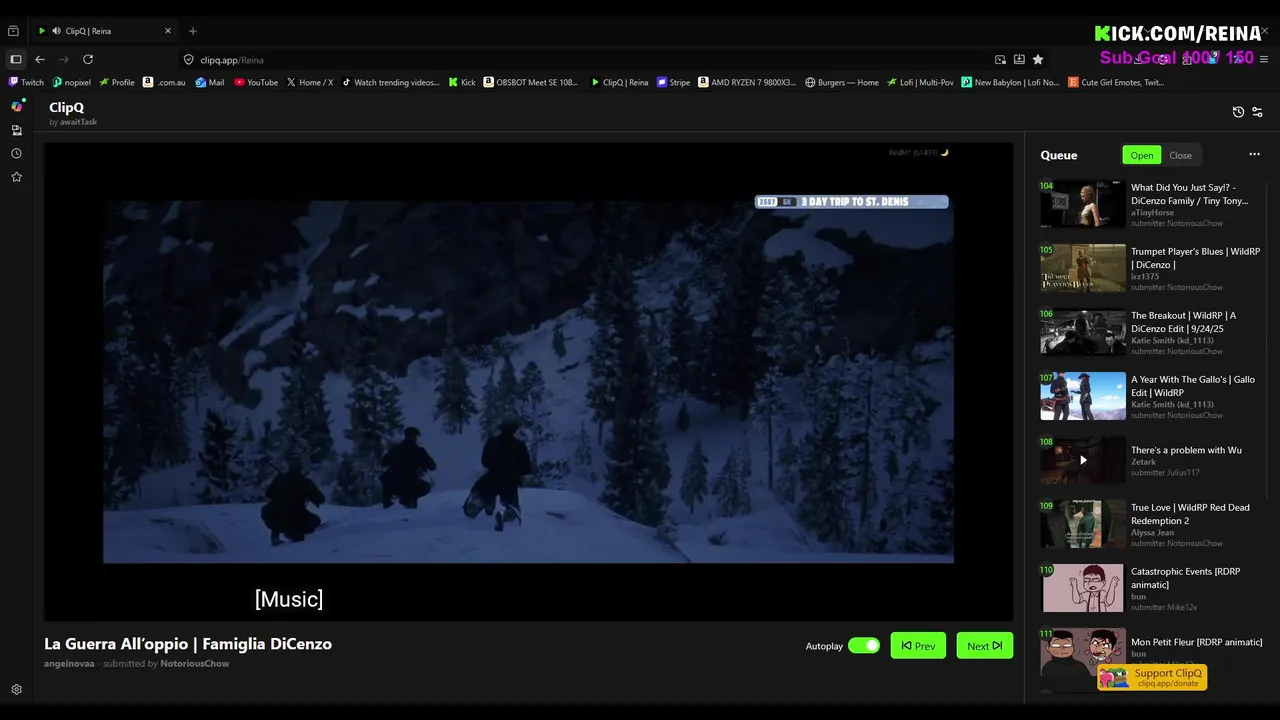Open the ClipQ | Reina bookmark

pyautogui.click(x=620, y=82)
